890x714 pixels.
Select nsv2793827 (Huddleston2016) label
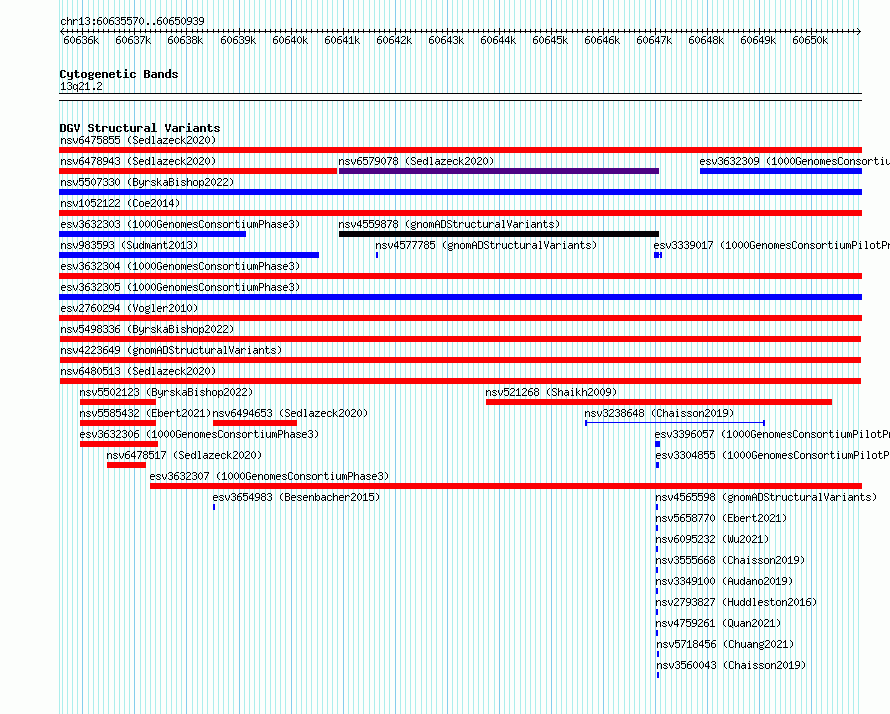[736, 602]
